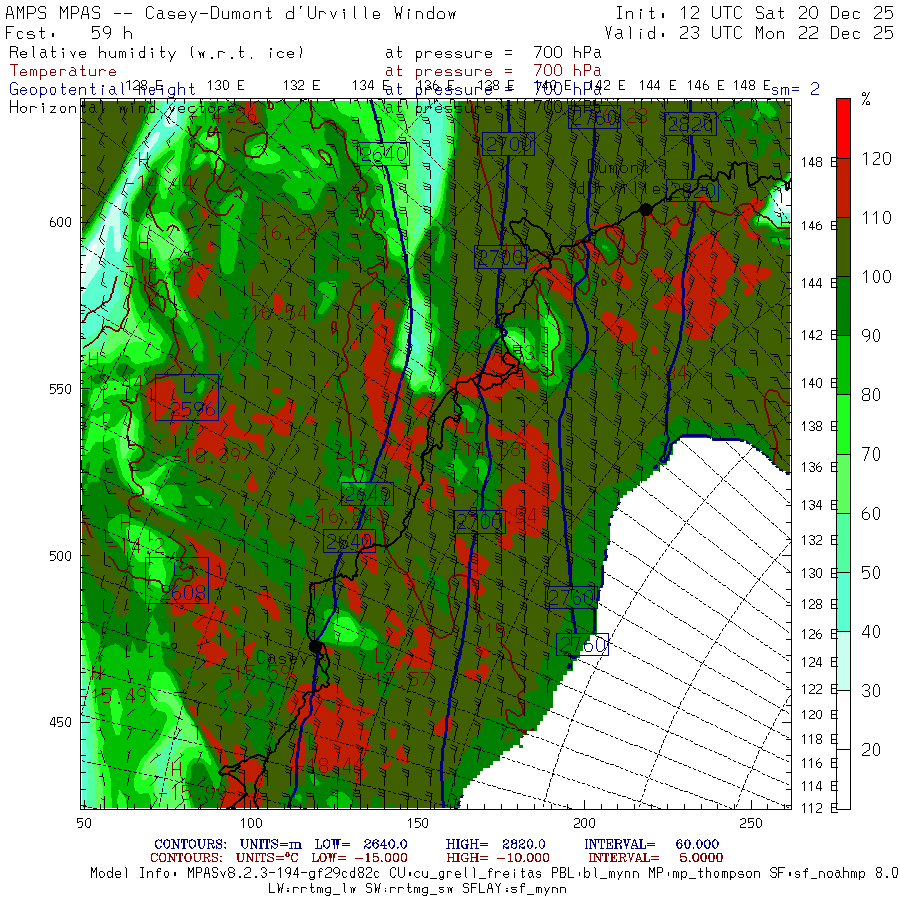Click the 'Dumont d'Urville' station name label
Viewport: 900px width, 900px height.
619,179
